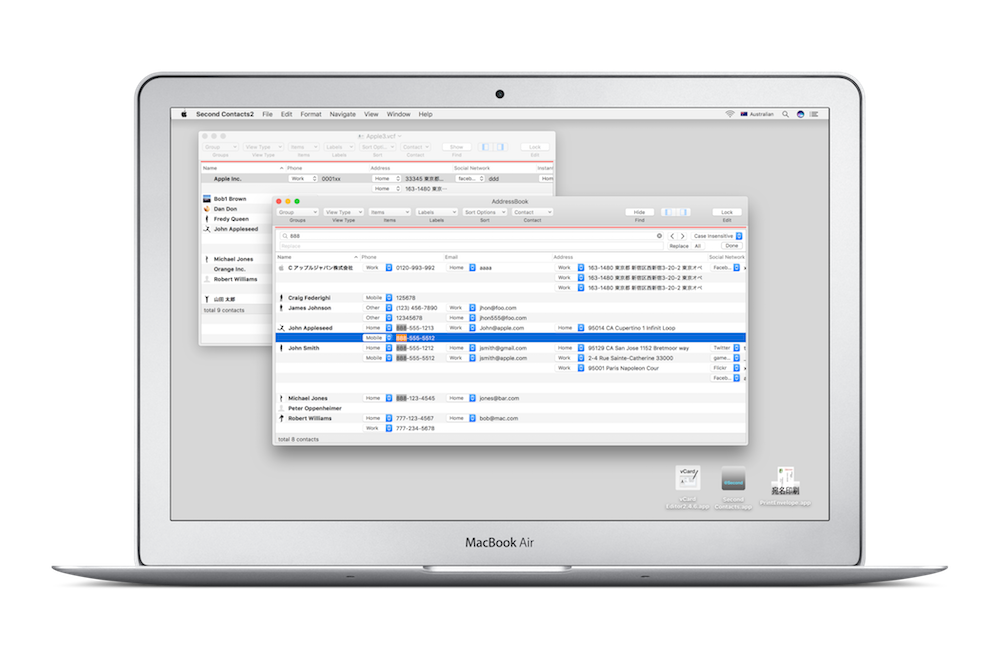Open Notification Center list icon
1000x657 pixels.
click(814, 114)
